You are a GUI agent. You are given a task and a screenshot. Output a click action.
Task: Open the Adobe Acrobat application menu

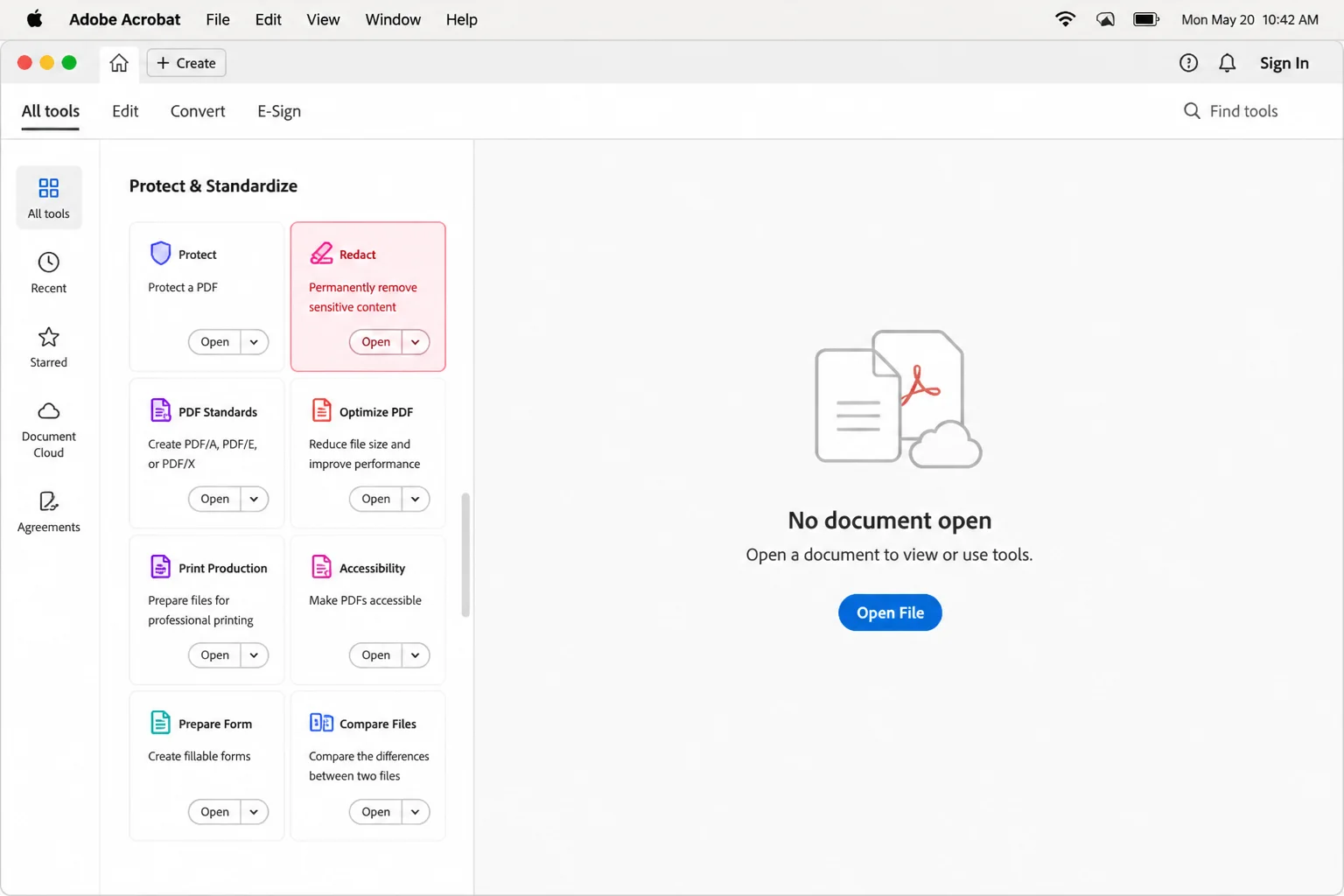(124, 19)
